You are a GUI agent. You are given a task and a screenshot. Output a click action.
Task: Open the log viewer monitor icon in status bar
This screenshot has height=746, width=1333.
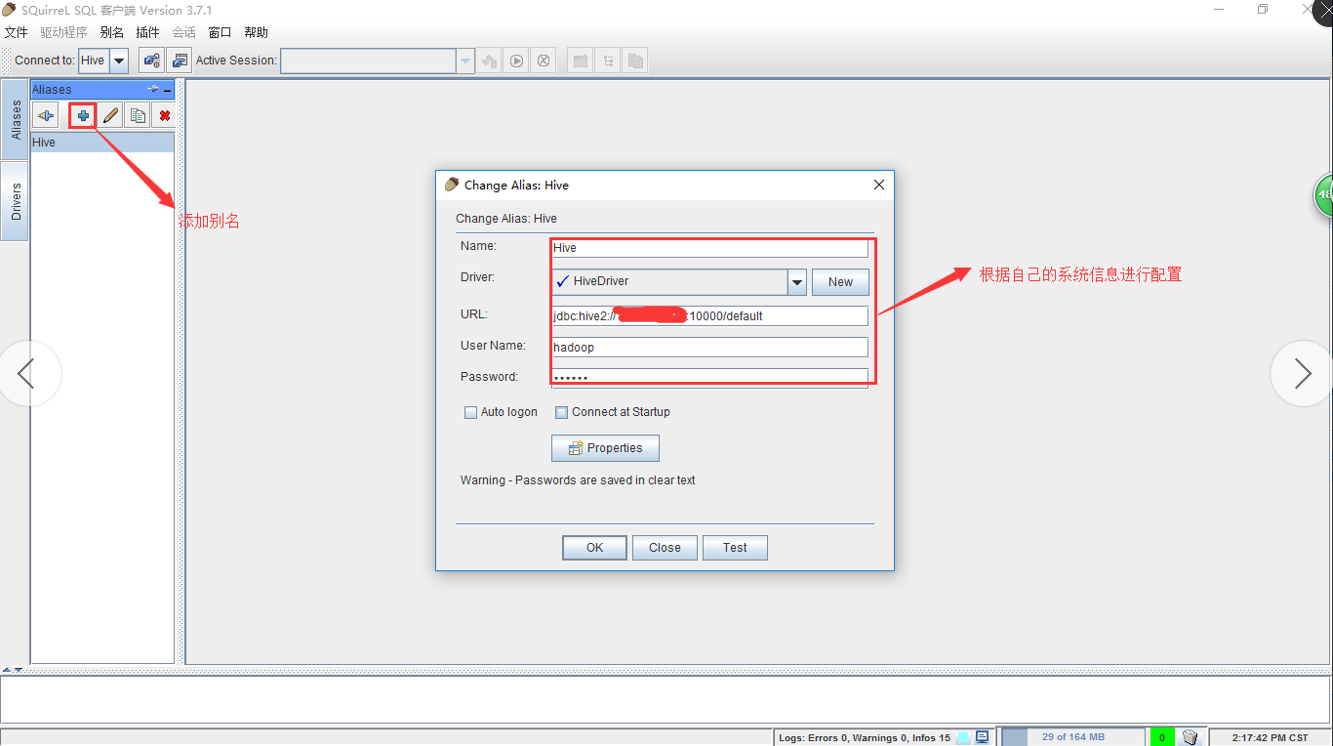click(x=982, y=737)
